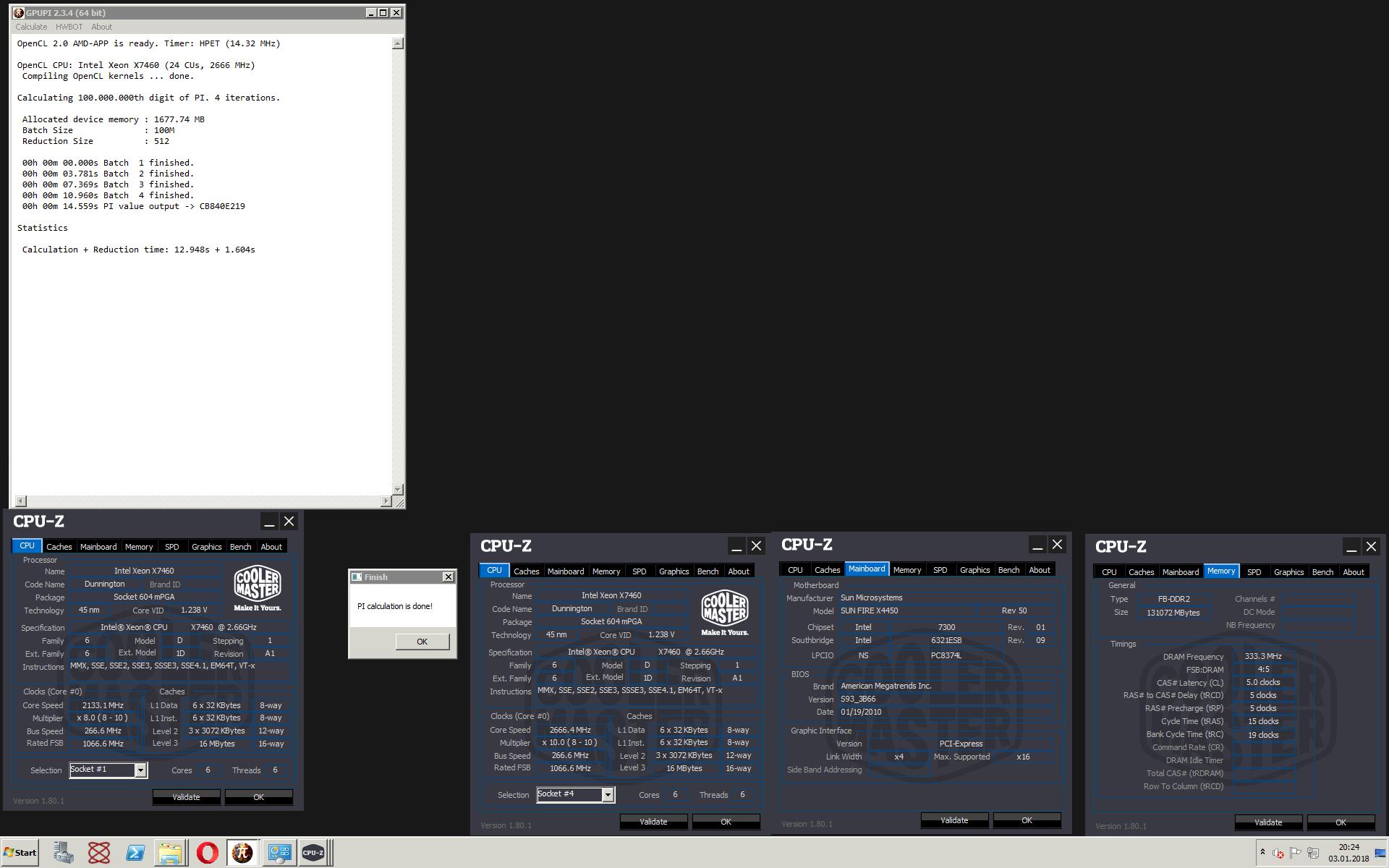Switch to Caches tab in Socket #1 CPU-Z
The height and width of the screenshot is (868, 1389).
pos(59,547)
